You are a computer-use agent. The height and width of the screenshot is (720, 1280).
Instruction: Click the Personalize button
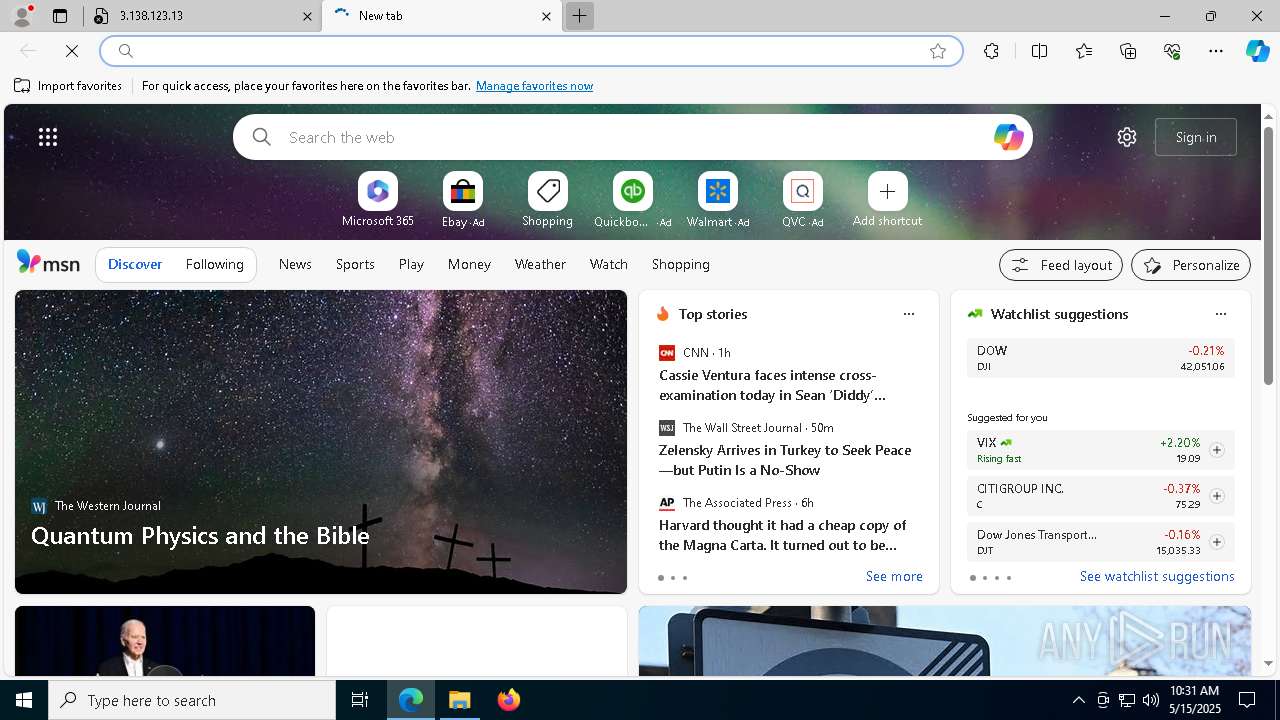click(x=1191, y=265)
